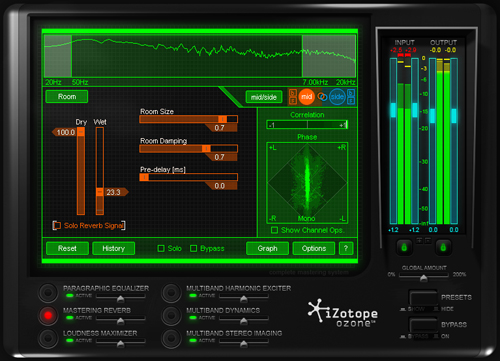Click the orange mid channel bypass icon
Image resolution: width=500 pixels, height=361 pixels.
point(293,93)
